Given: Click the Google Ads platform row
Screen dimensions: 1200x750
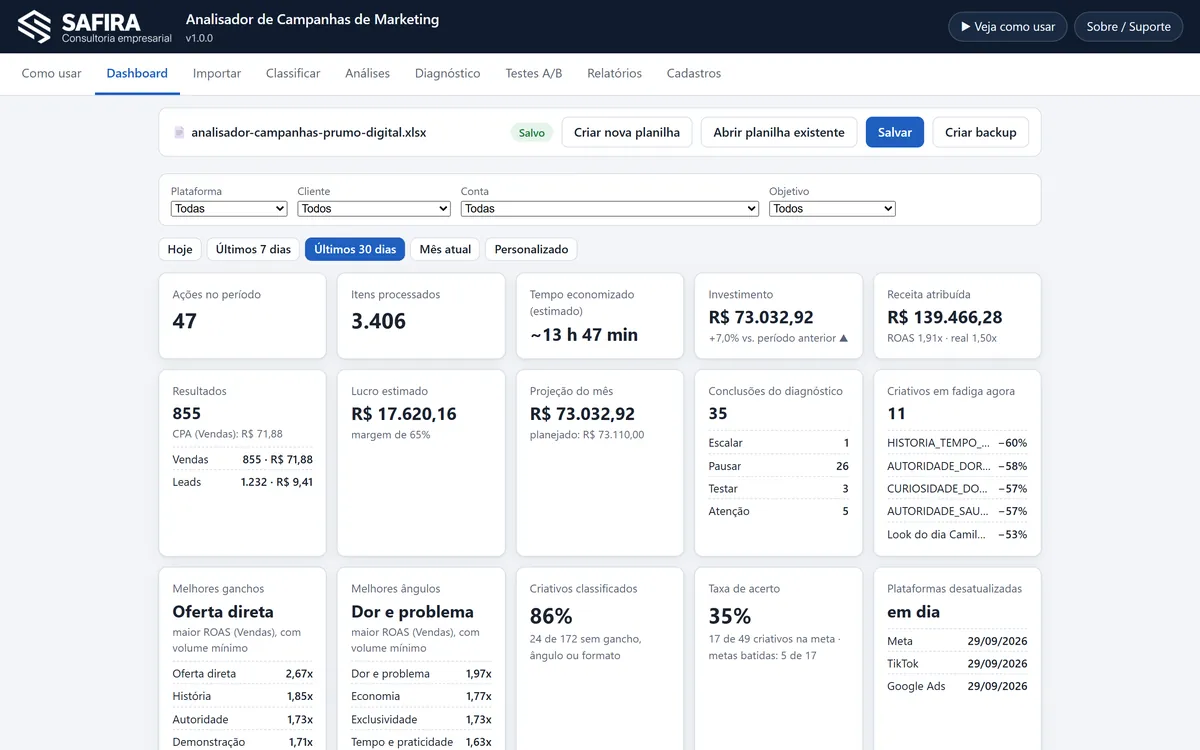Looking at the screenshot, I should 957,686.
